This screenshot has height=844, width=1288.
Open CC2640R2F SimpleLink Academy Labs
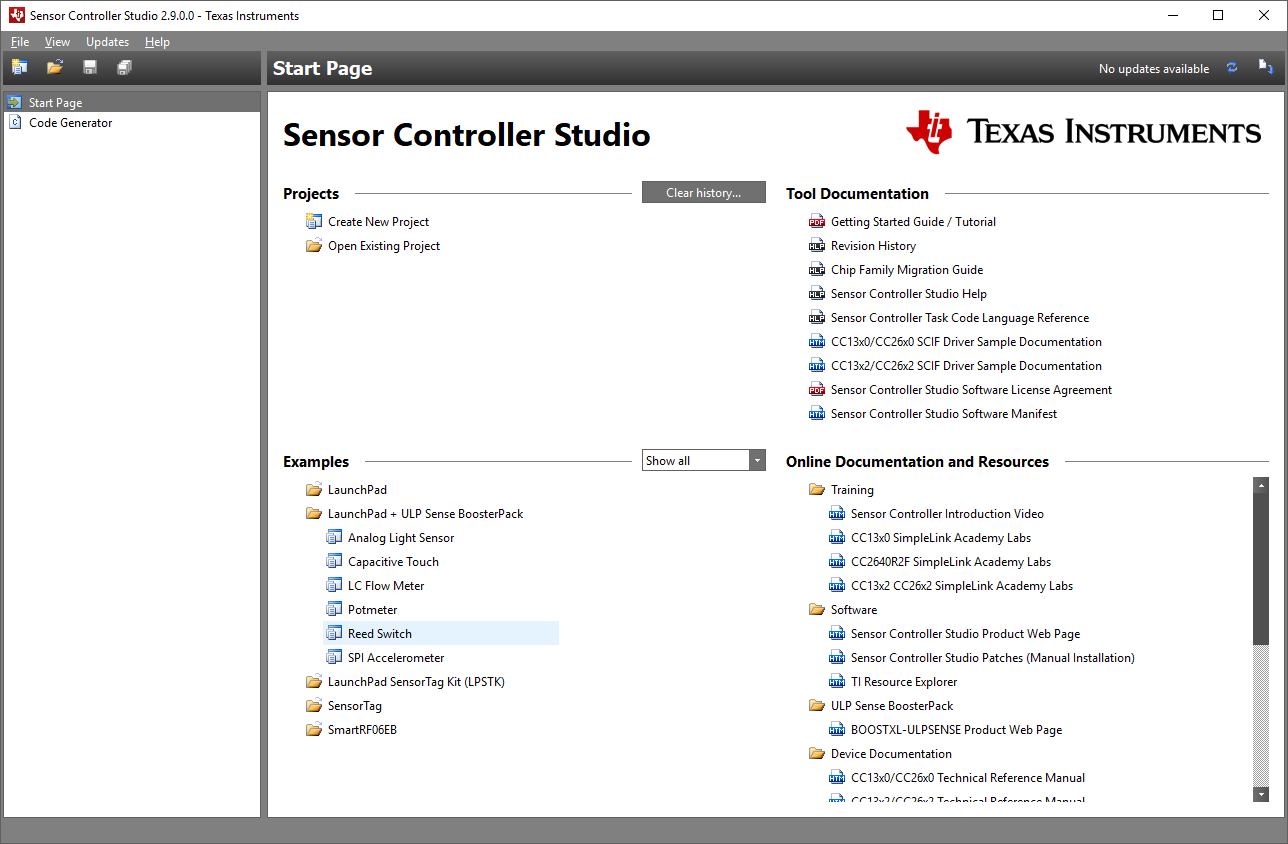[x=951, y=562]
